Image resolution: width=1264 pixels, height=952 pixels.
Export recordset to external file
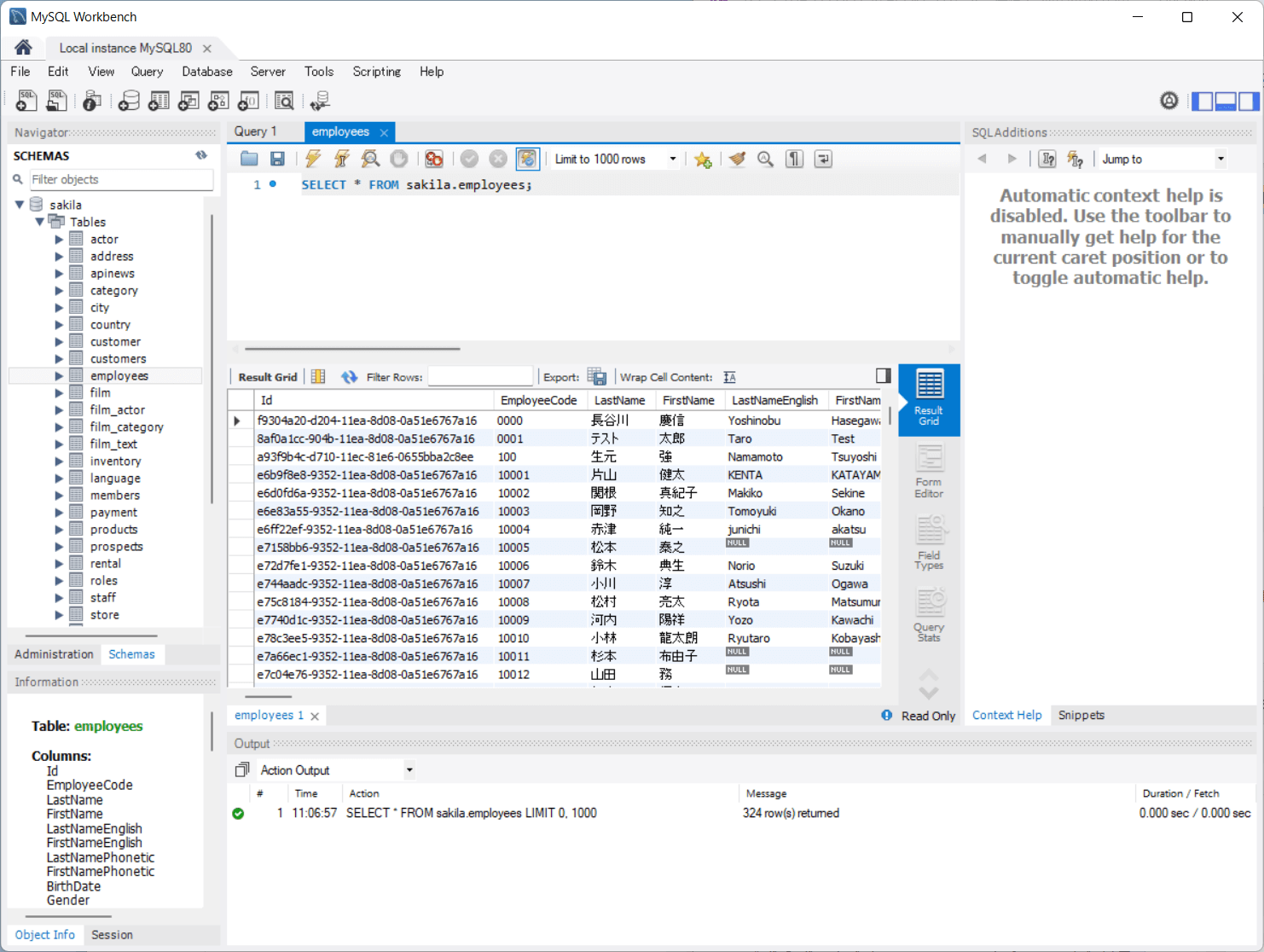tap(597, 377)
